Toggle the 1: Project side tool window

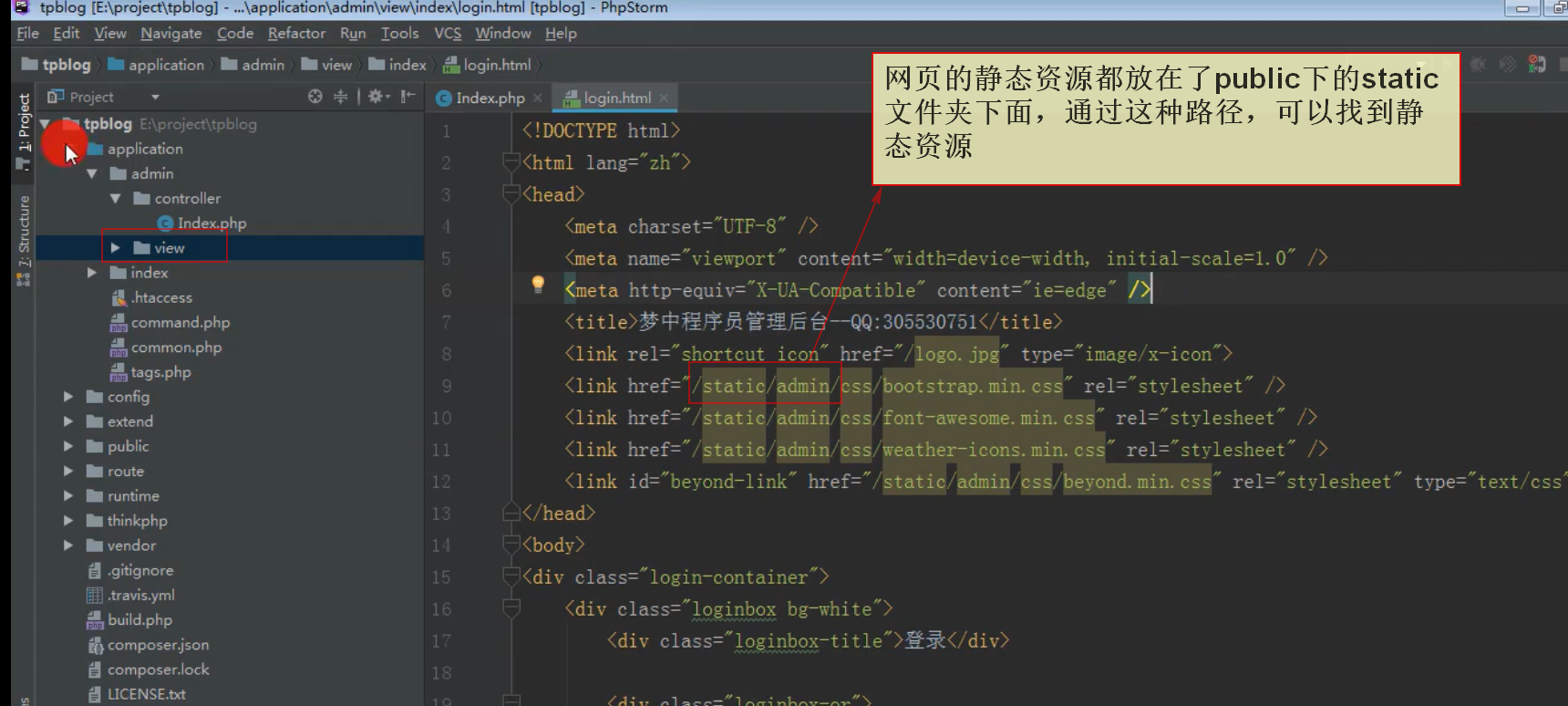tap(24, 132)
